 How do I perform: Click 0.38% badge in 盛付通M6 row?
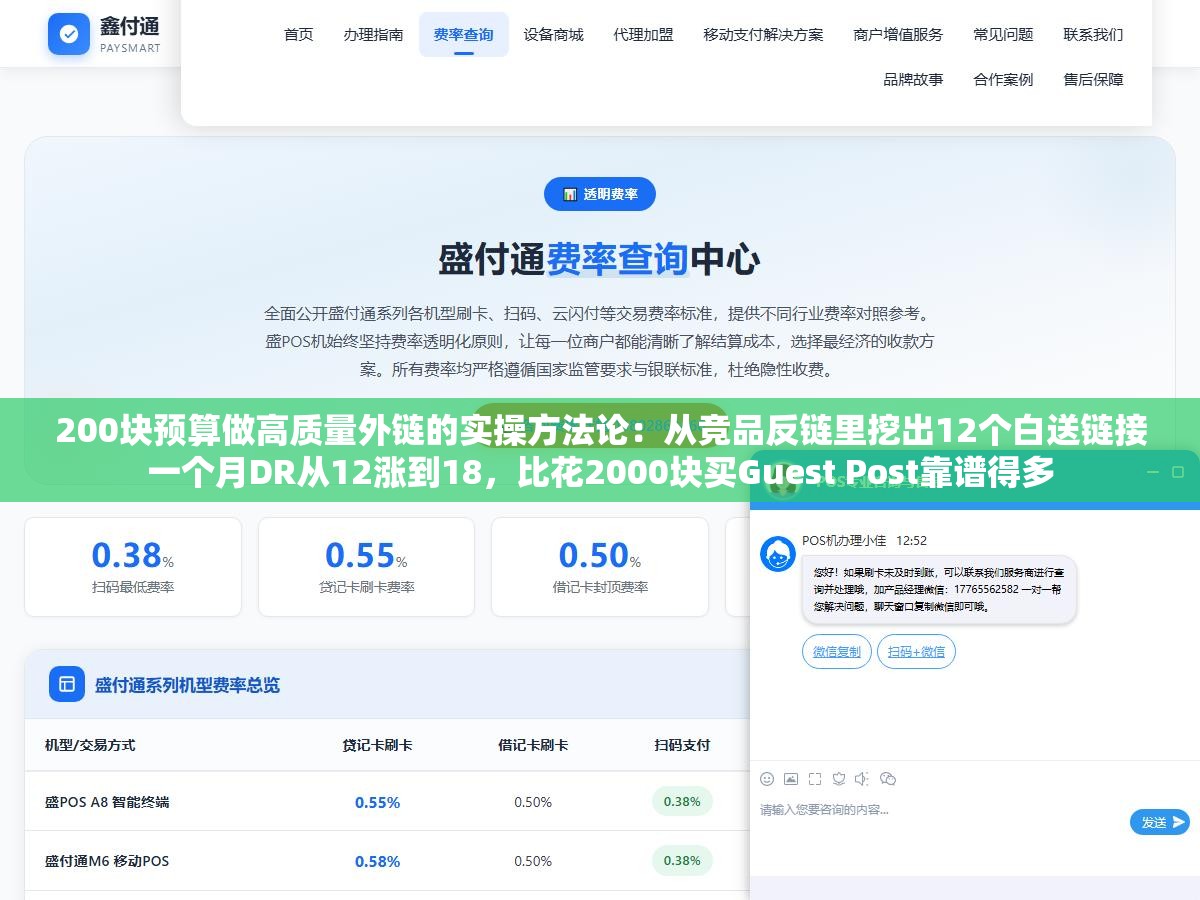pyautogui.click(x=682, y=860)
